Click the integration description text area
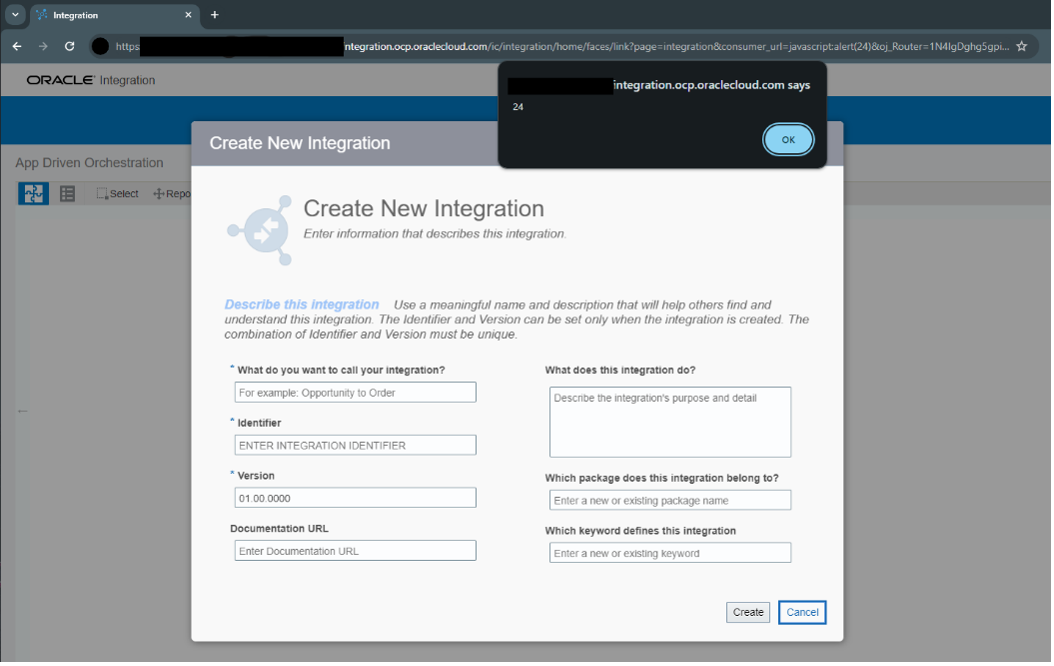The width and height of the screenshot is (1054, 666). (670, 421)
